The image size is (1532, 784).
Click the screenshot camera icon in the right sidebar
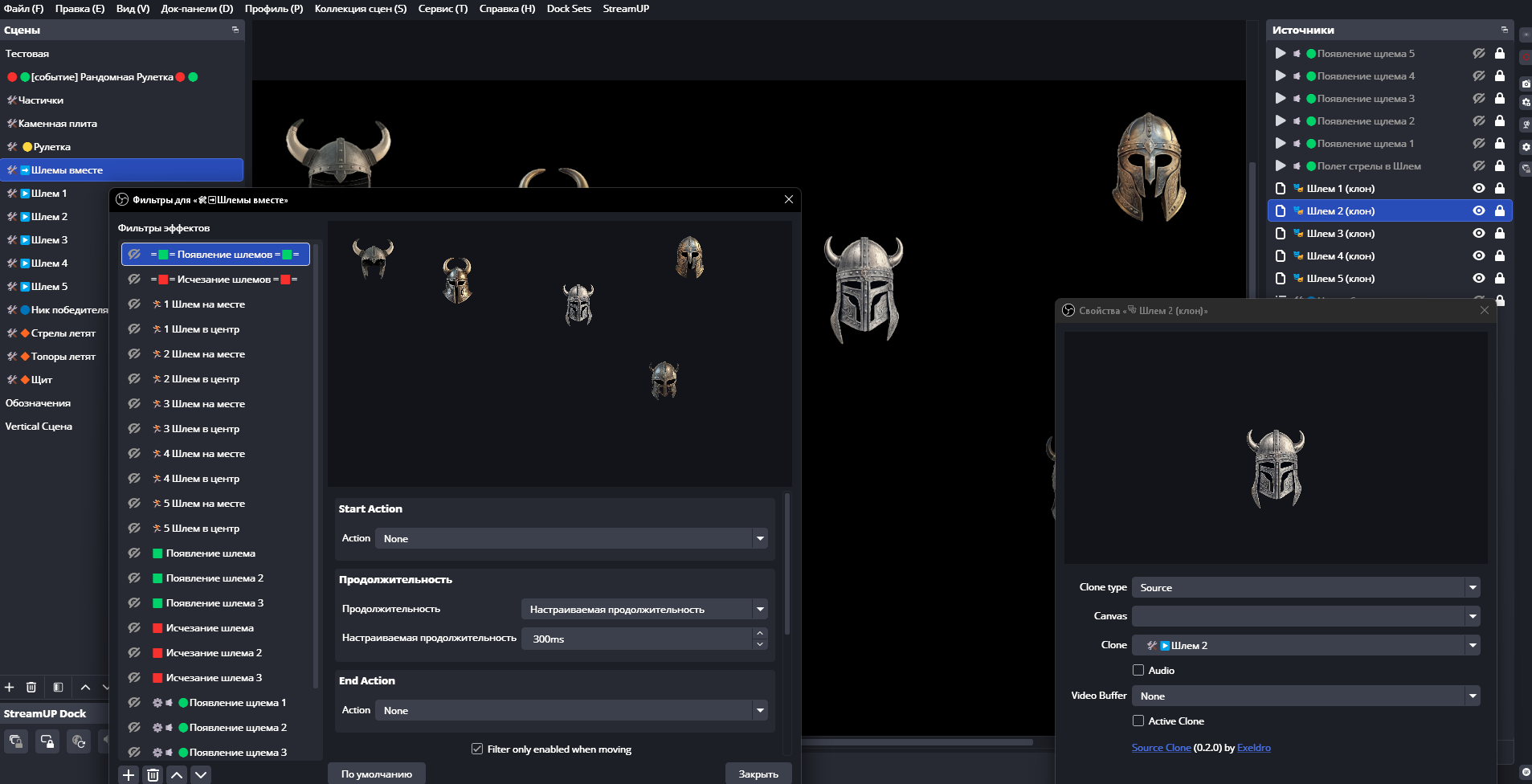point(1526,84)
